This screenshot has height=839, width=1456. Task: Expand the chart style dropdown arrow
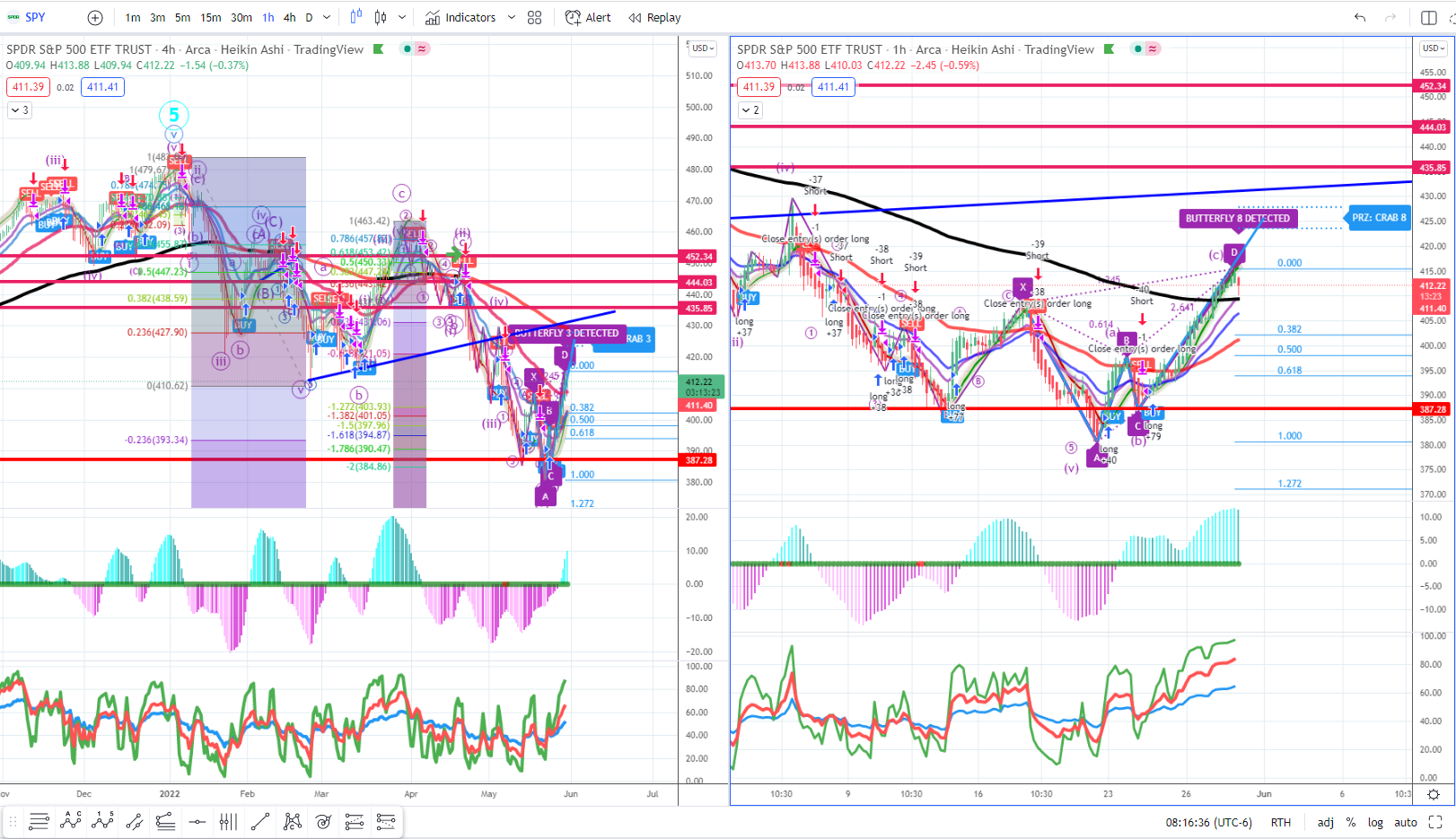[402, 17]
